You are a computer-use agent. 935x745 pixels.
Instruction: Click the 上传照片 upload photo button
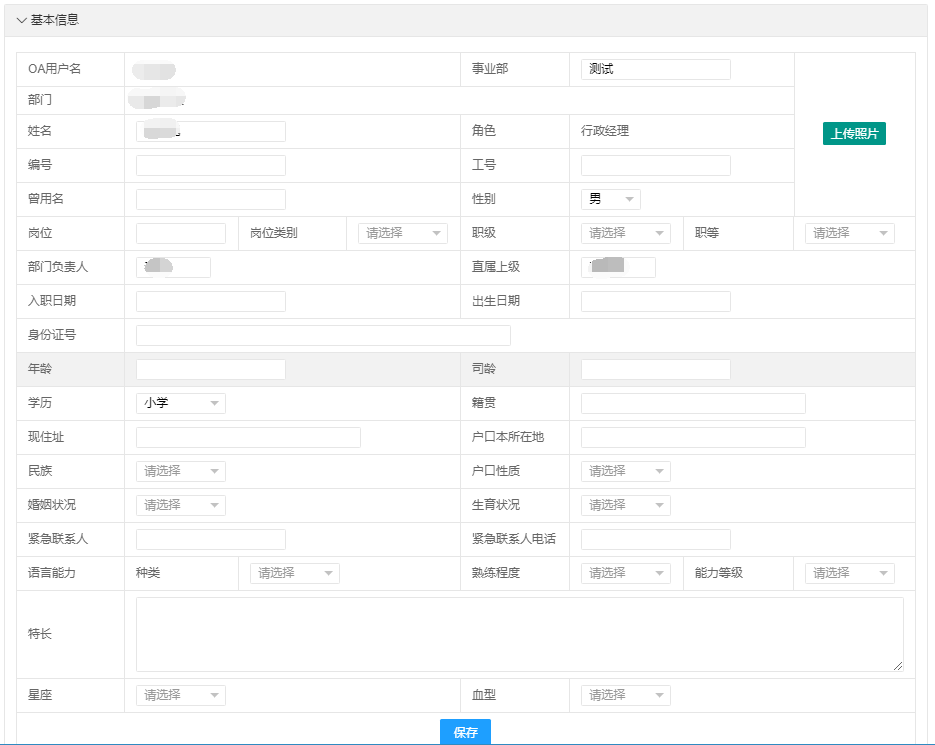click(853, 133)
